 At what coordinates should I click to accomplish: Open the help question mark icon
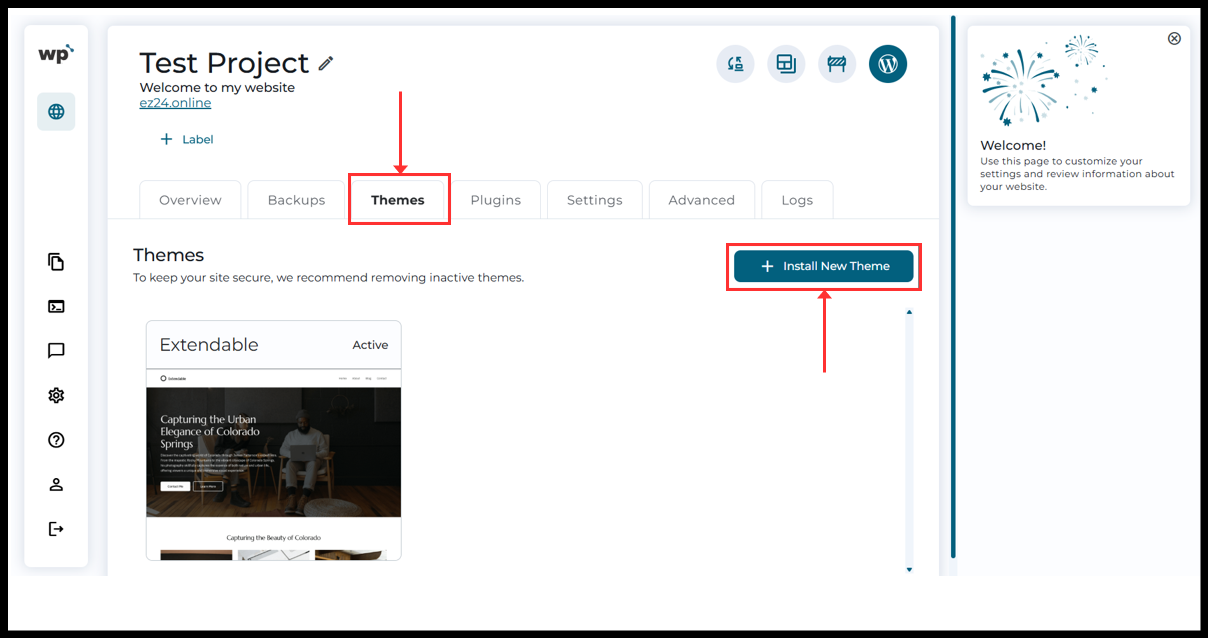(x=56, y=440)
